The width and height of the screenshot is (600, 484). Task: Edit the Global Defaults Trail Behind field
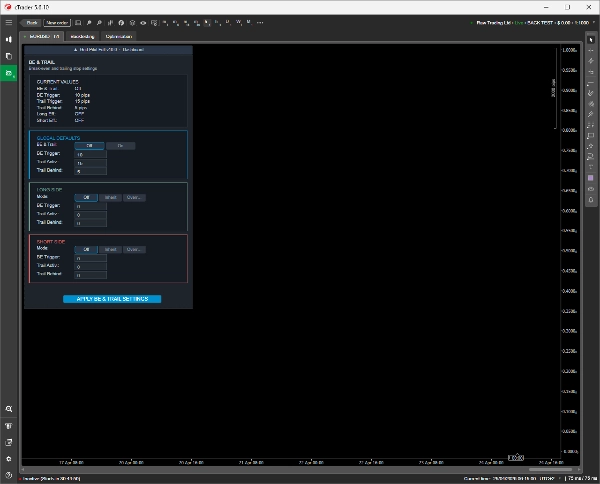coord(90,171)
